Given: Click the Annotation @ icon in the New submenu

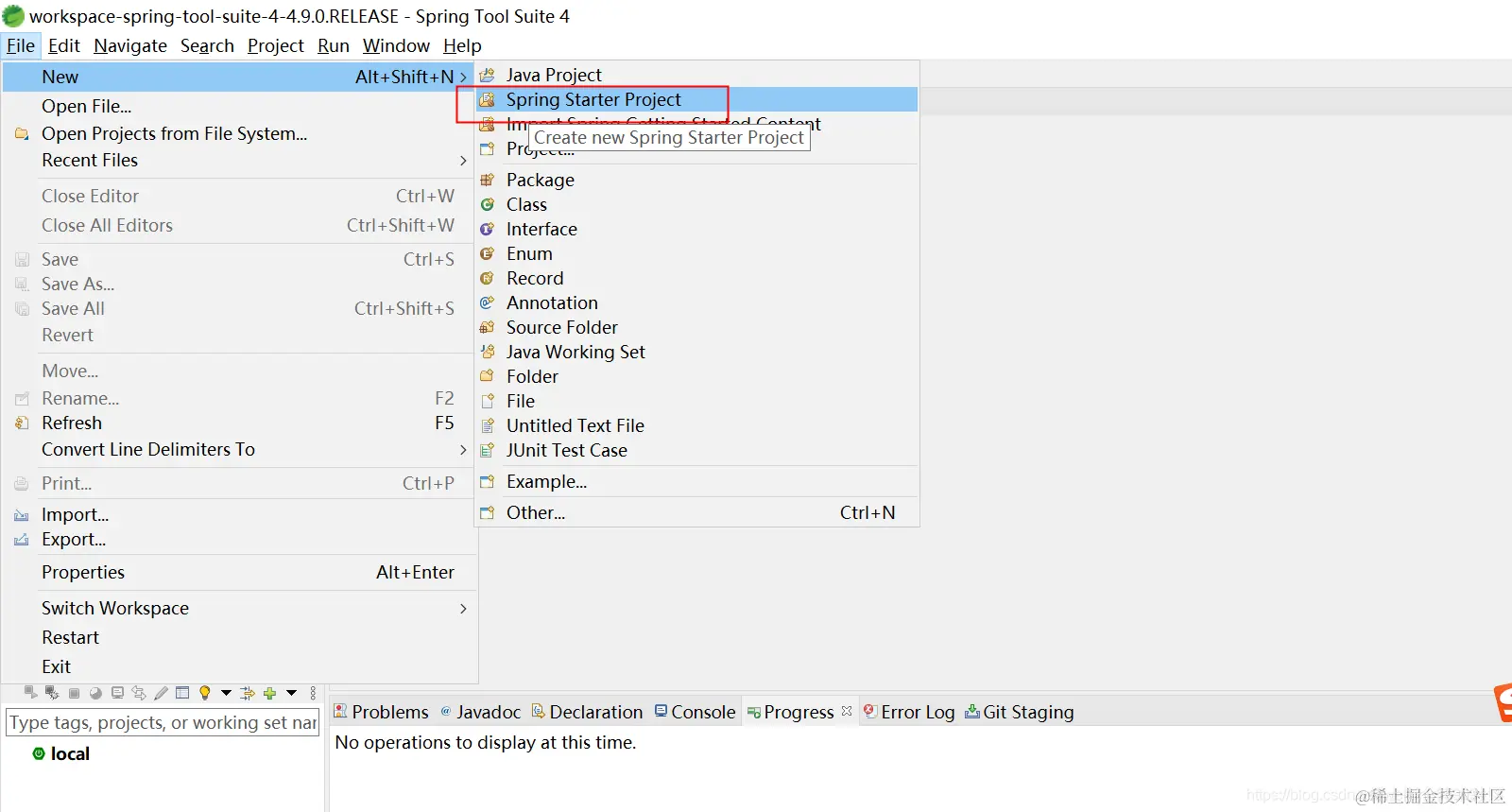Looking at the screenshot, I should [x=487, y=302].
